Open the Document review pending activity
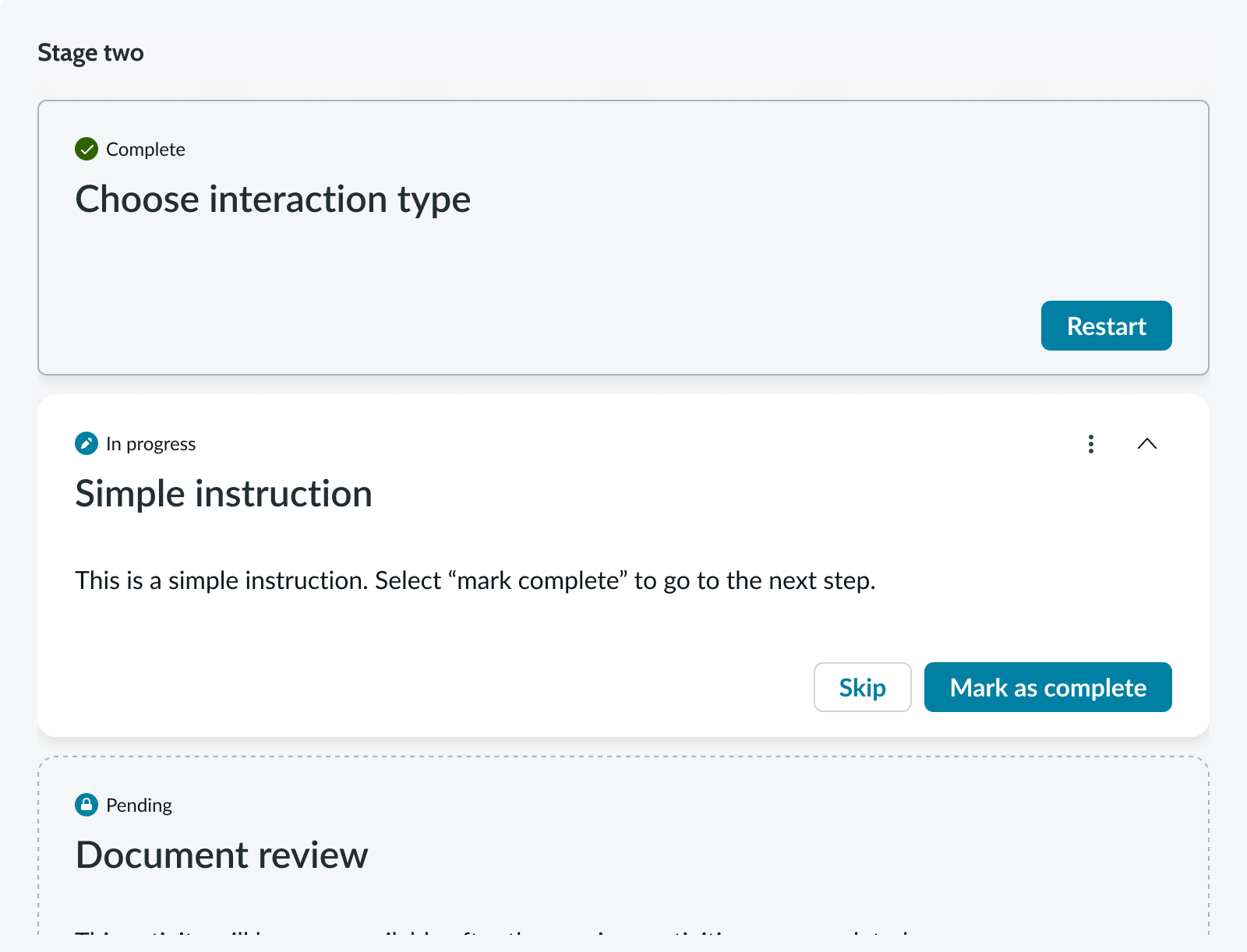1247x952 pixels. coord(221,855)
